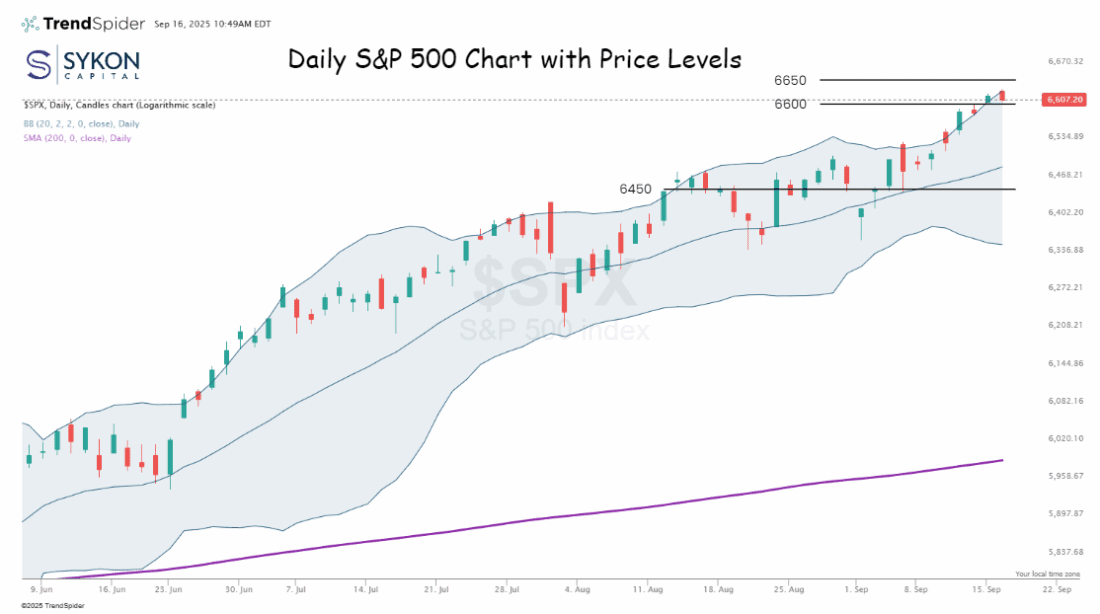
Task: Click the 6,670.32 price axis label
Action: [x=1064, y=62]
